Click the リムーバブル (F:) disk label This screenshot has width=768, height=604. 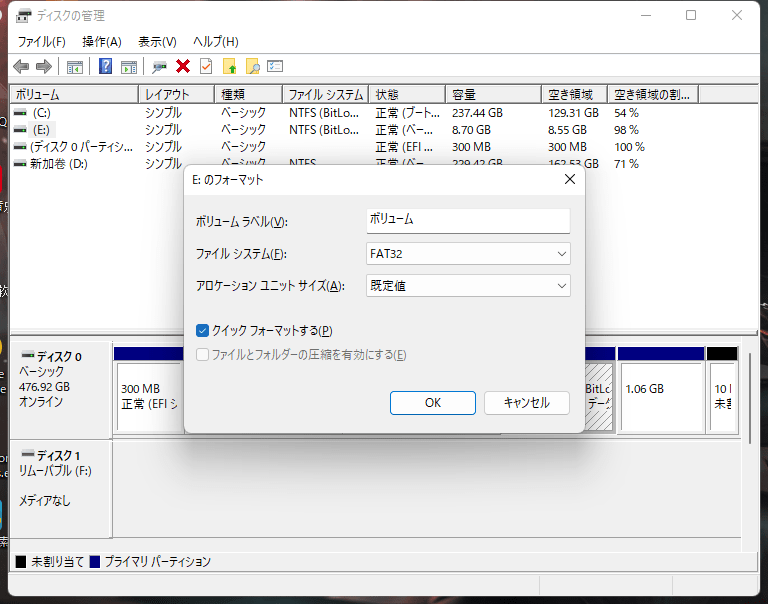click(x=55, y=471)
